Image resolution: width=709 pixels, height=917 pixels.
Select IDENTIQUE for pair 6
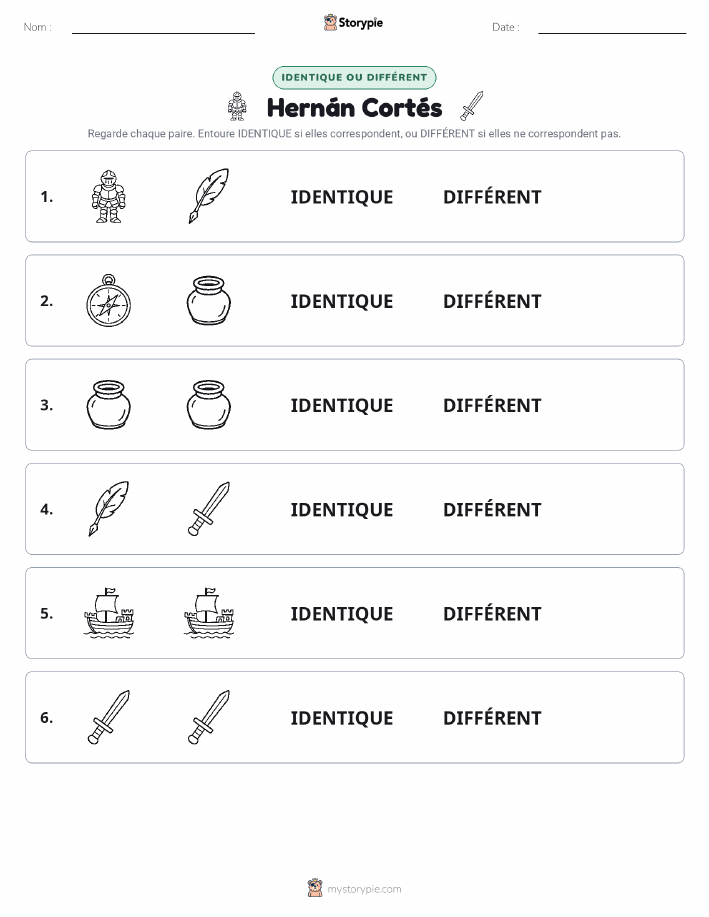(342, 718)
